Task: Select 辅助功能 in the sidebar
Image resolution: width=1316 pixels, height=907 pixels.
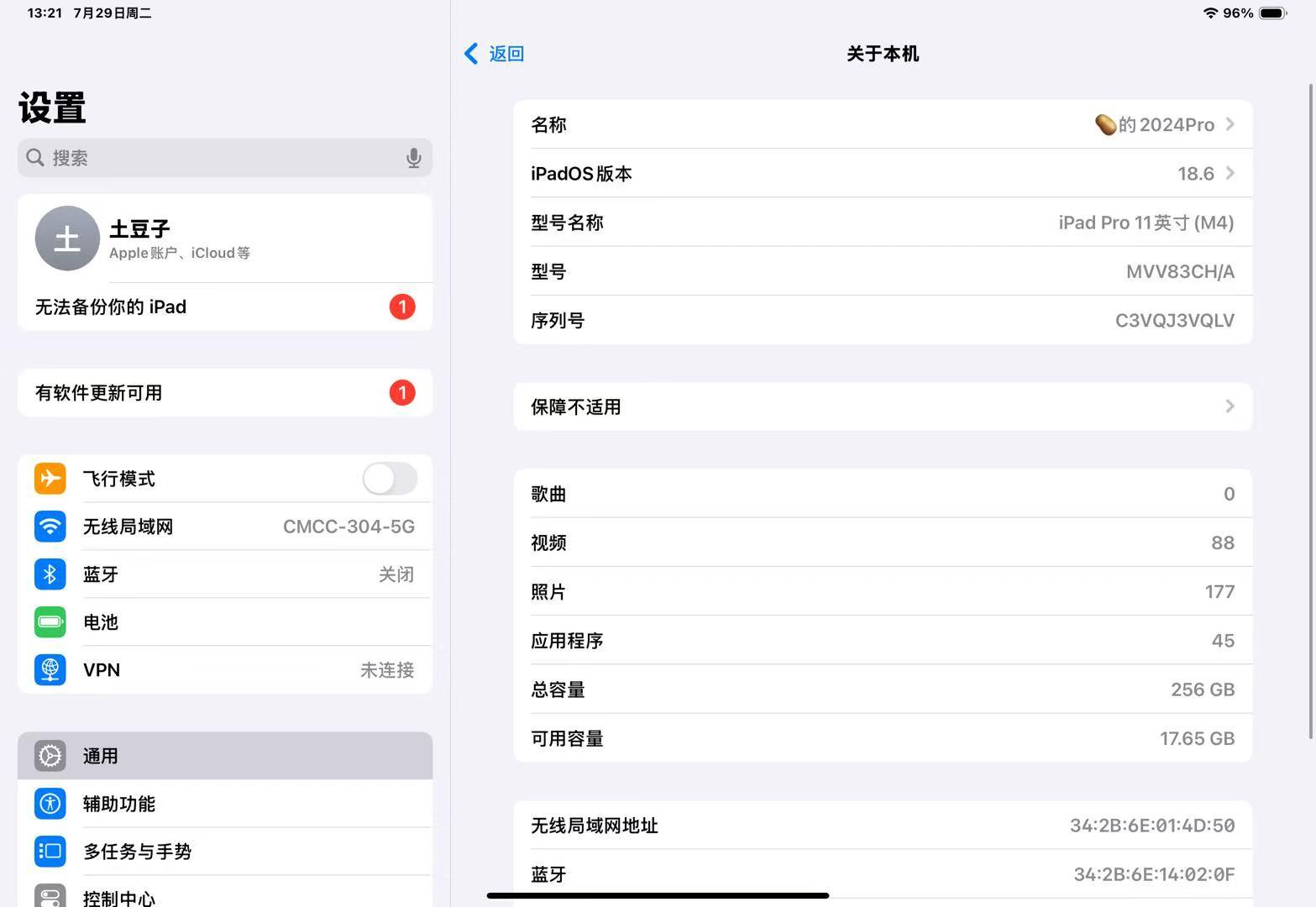Action: point(225,804)
